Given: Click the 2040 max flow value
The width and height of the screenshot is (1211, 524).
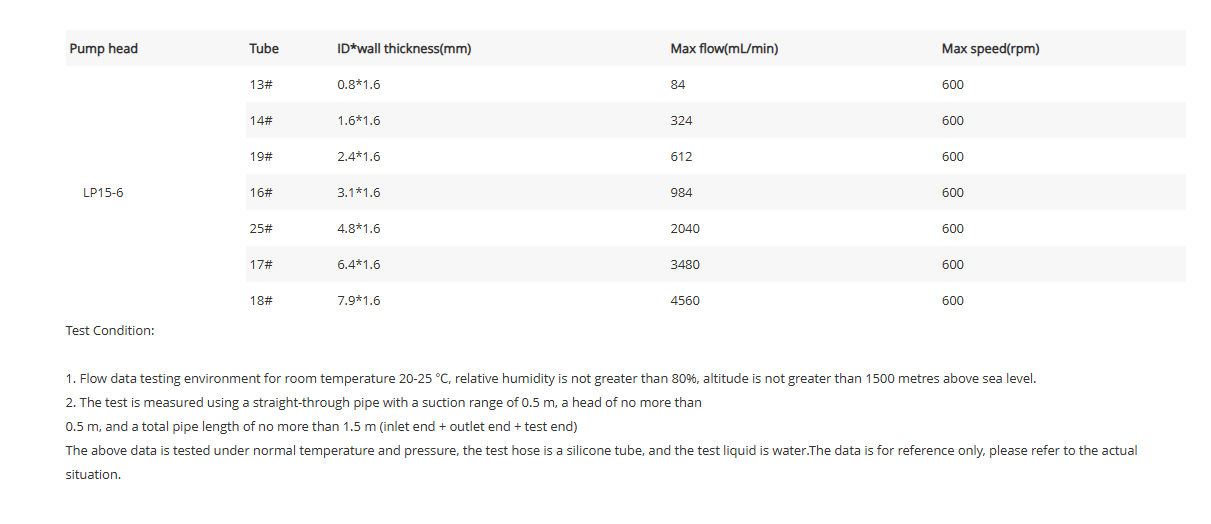Looking at the screenshot, I should [x=685, y=229].
